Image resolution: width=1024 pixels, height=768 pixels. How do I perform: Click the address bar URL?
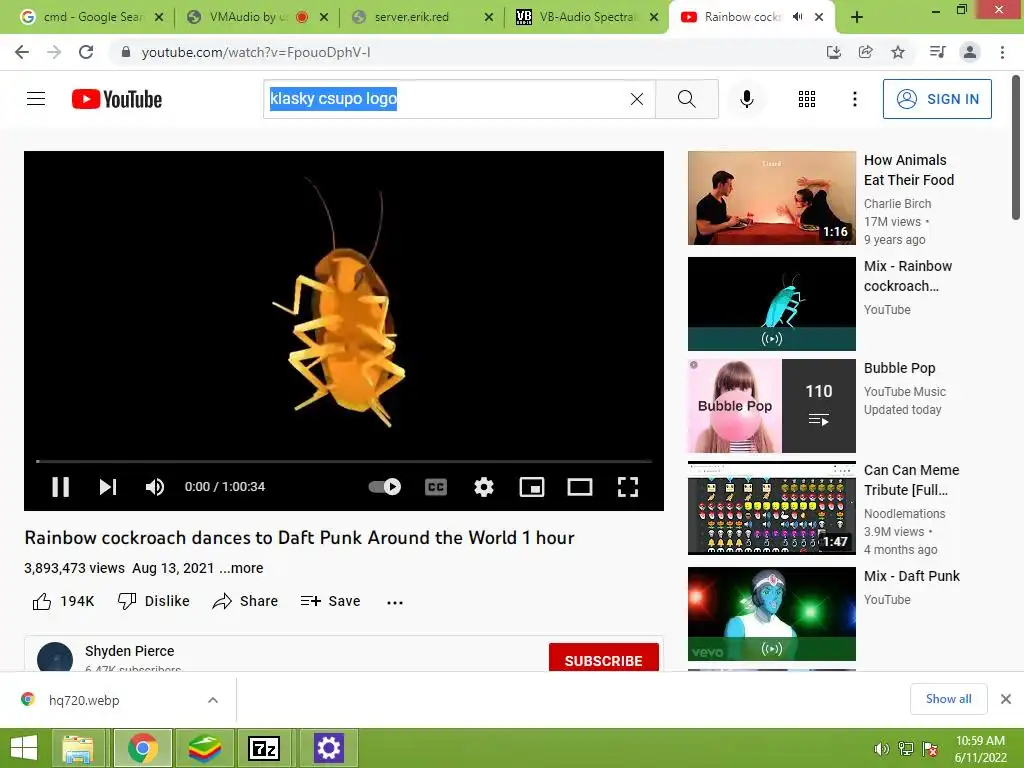(255, 52)
